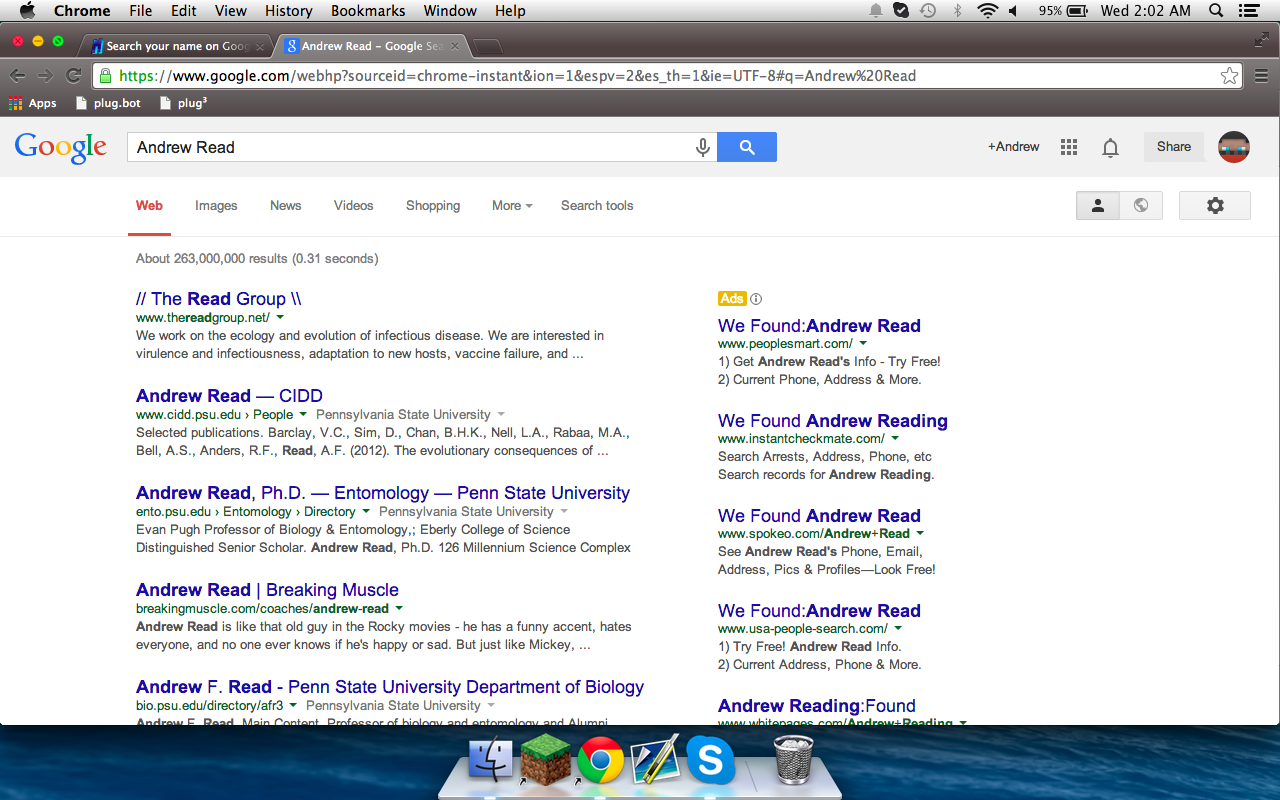This screenshot has width=1280, height=800.
Task: Open 'Andrew Read | Breaking Muscle' result
Action: point(267,590)
